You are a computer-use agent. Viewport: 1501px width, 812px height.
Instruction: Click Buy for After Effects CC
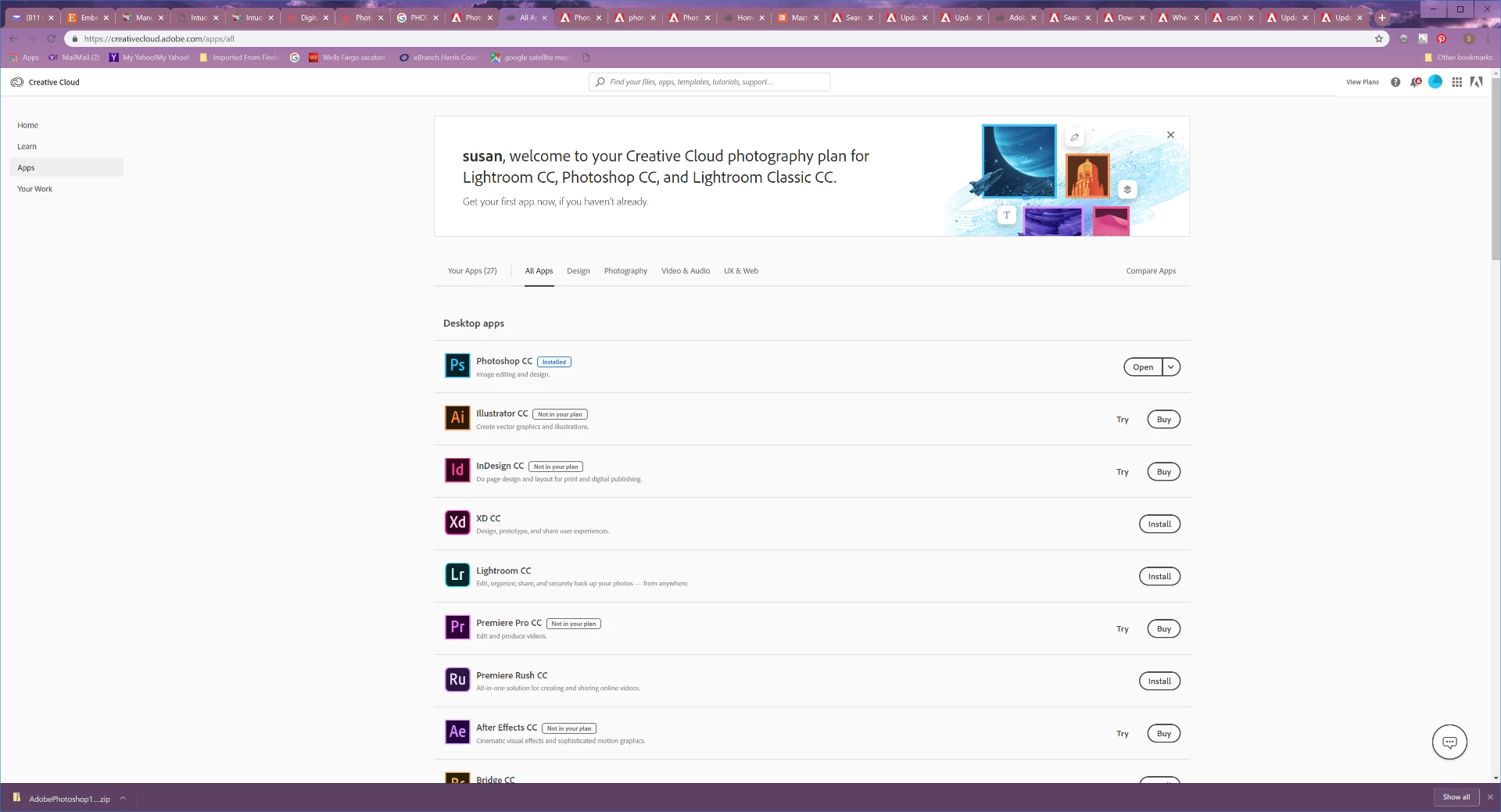click(x=1164, y=734)
